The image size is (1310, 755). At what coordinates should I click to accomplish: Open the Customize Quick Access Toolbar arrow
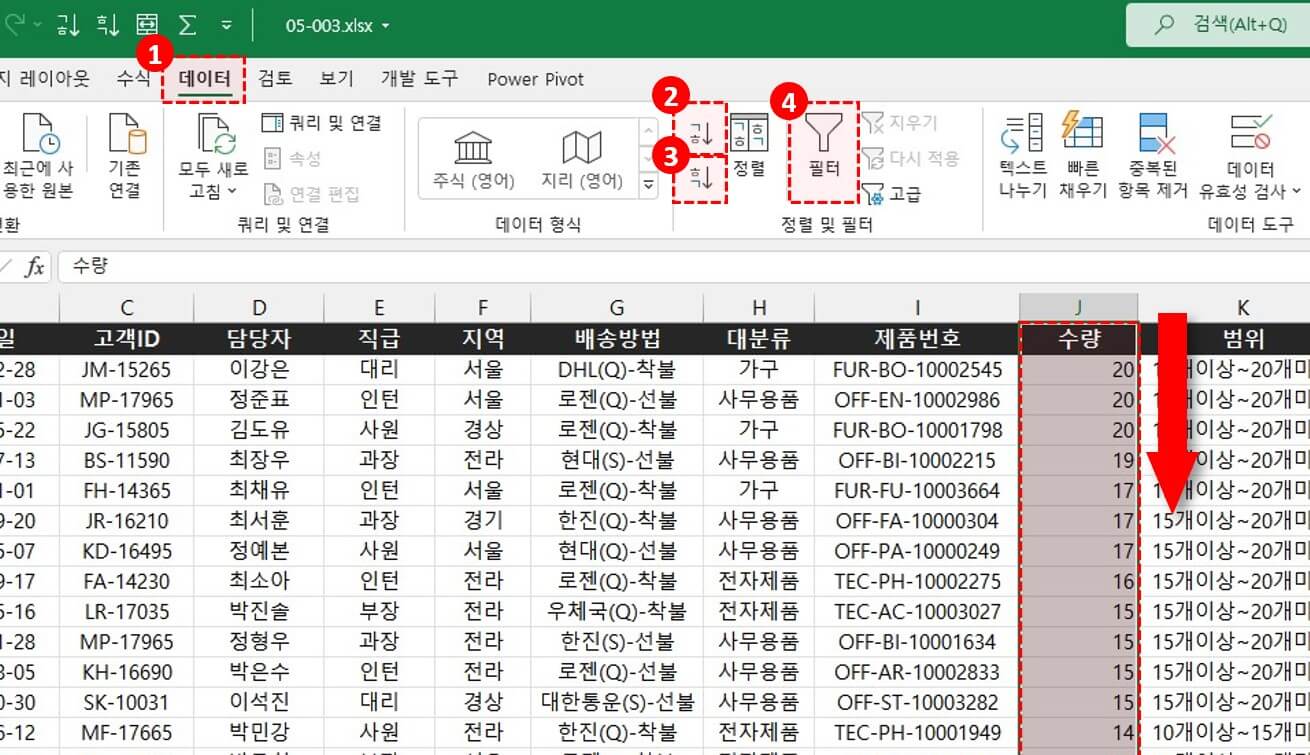[x=226, y=24]
